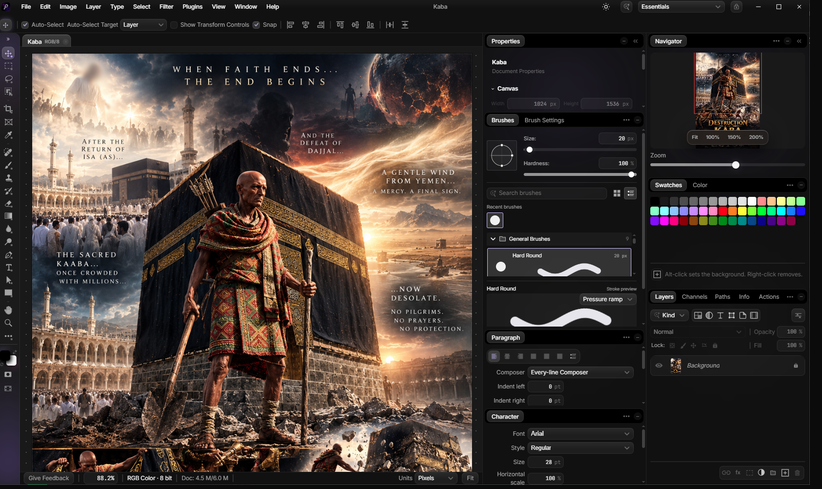Collapse the General Brushes folder
The width and height of the screenshot is (822, 489).
click(493, 239)
